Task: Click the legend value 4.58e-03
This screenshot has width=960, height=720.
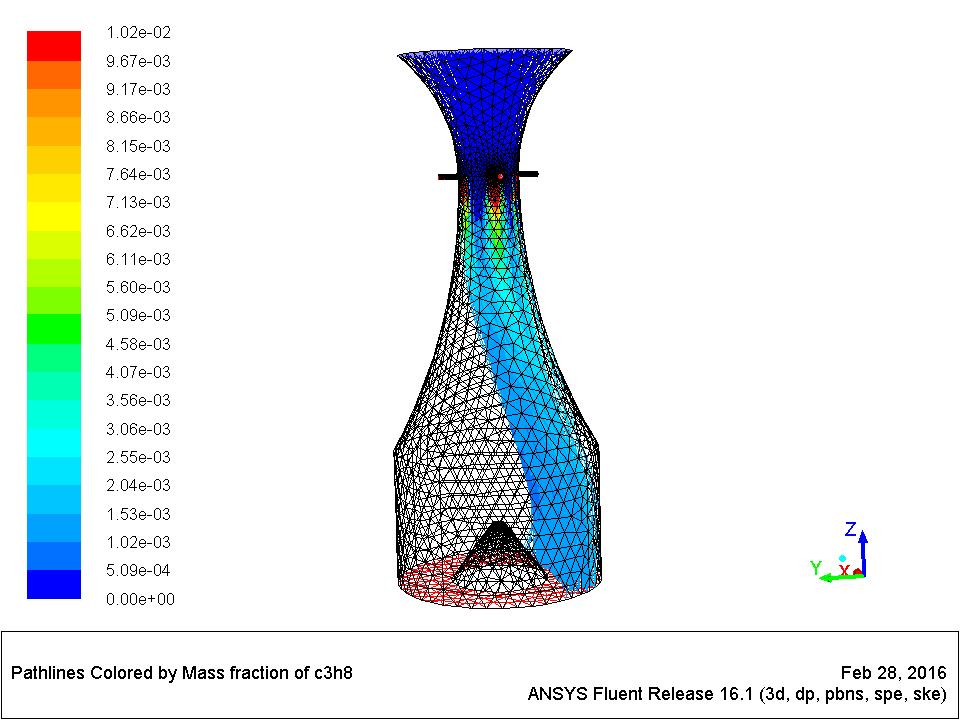Action: tap(138, 345)
